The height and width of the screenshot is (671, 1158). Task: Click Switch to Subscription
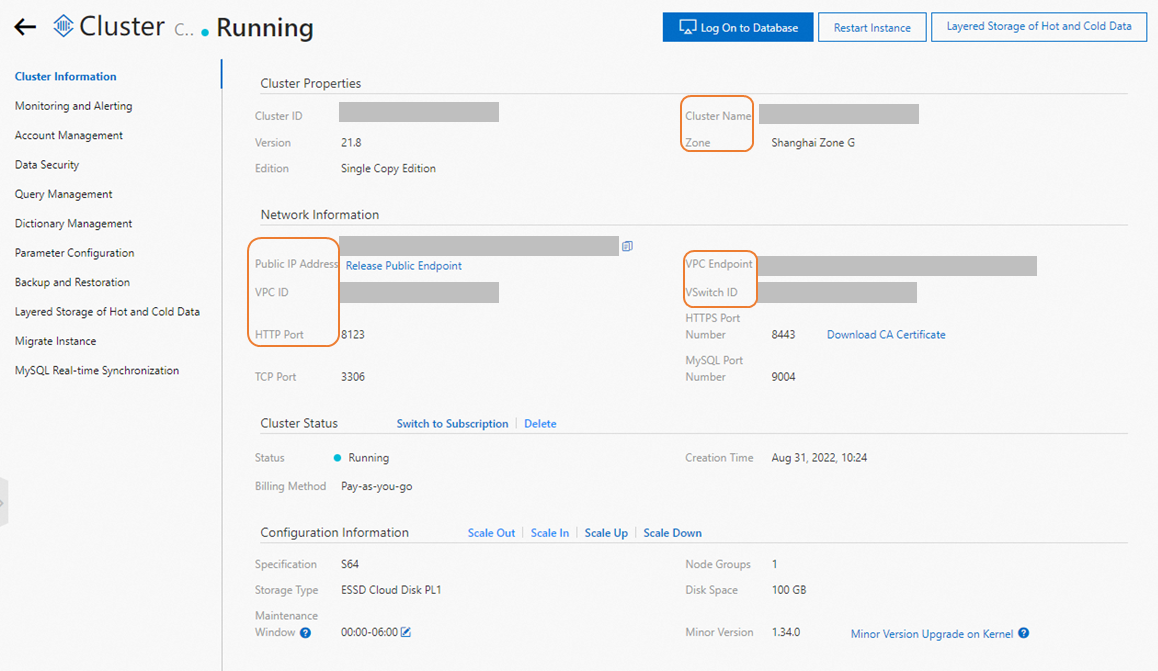pos(452,423)
